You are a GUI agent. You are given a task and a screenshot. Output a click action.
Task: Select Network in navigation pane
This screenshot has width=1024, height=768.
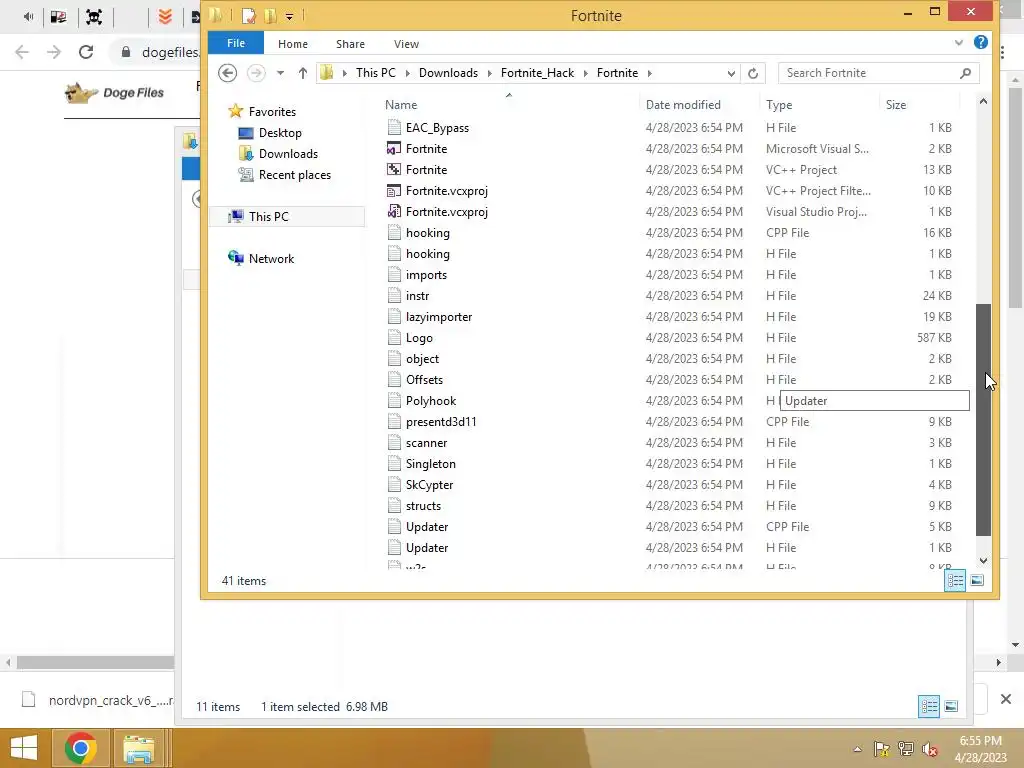click(x=271, y=259)
